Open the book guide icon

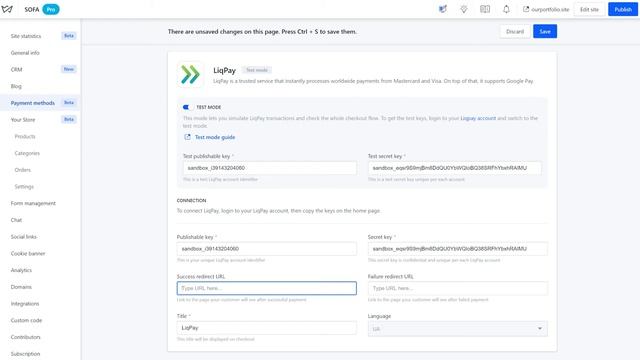coord(485,9)
